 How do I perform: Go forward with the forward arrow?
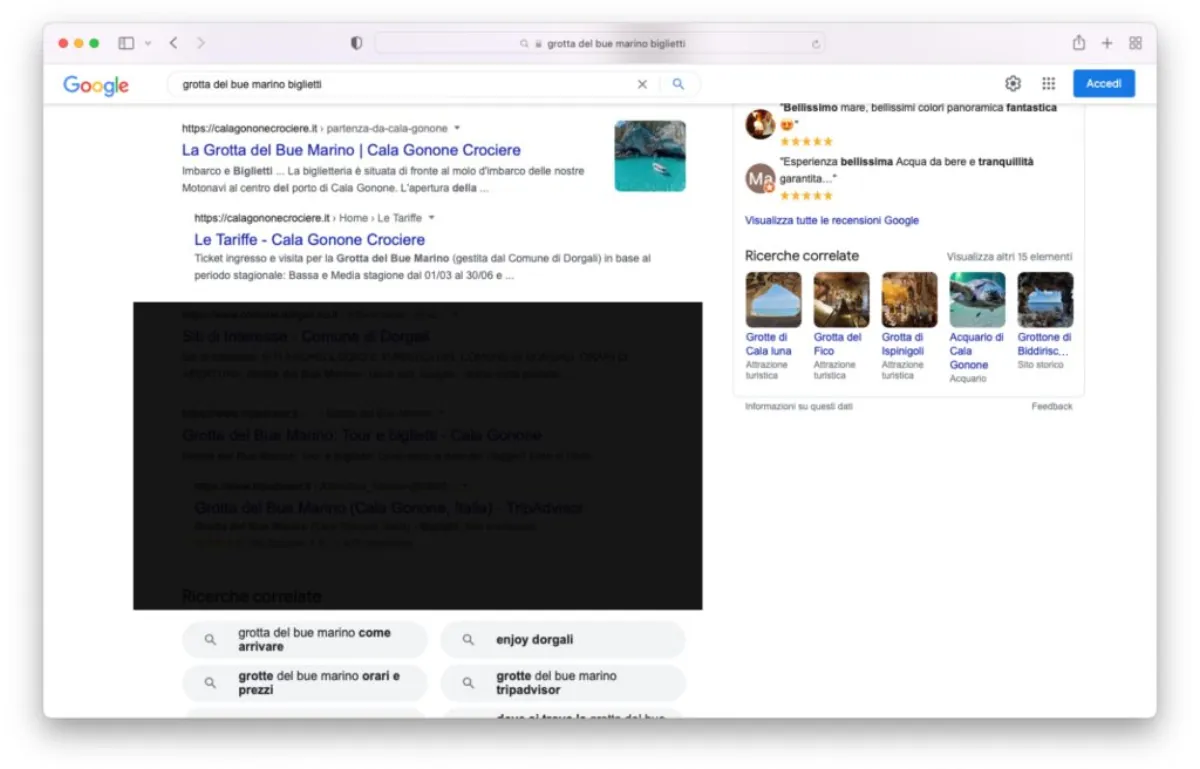point(201,43)
